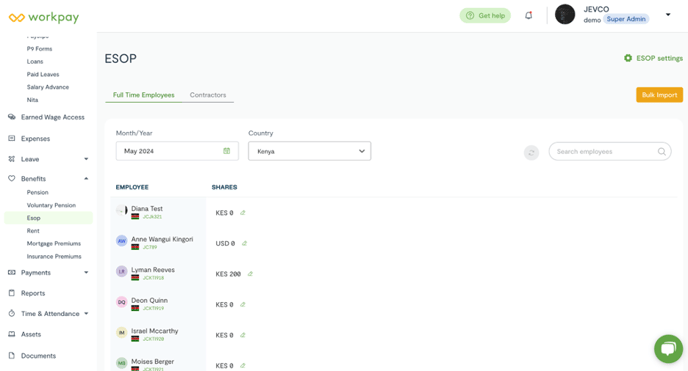
Task: Click the Workpay logo
Action: click(44, 18)
